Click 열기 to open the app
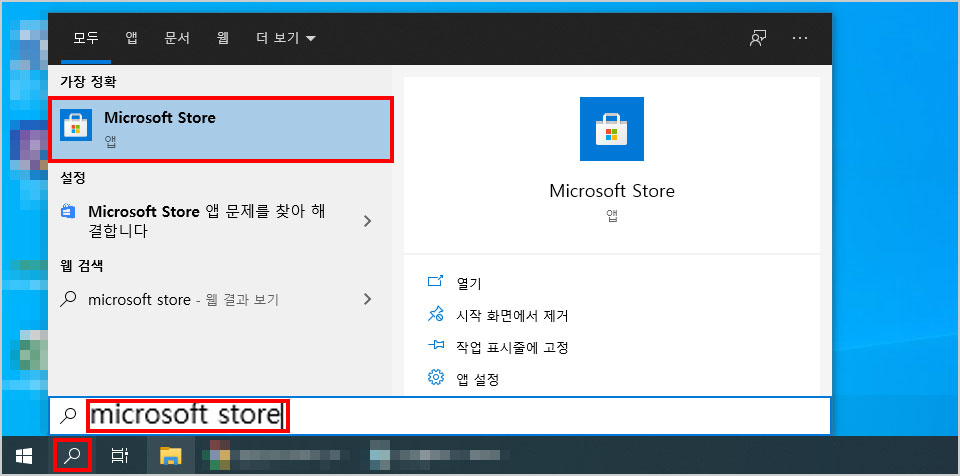The image size is (960, 476). 469,284
